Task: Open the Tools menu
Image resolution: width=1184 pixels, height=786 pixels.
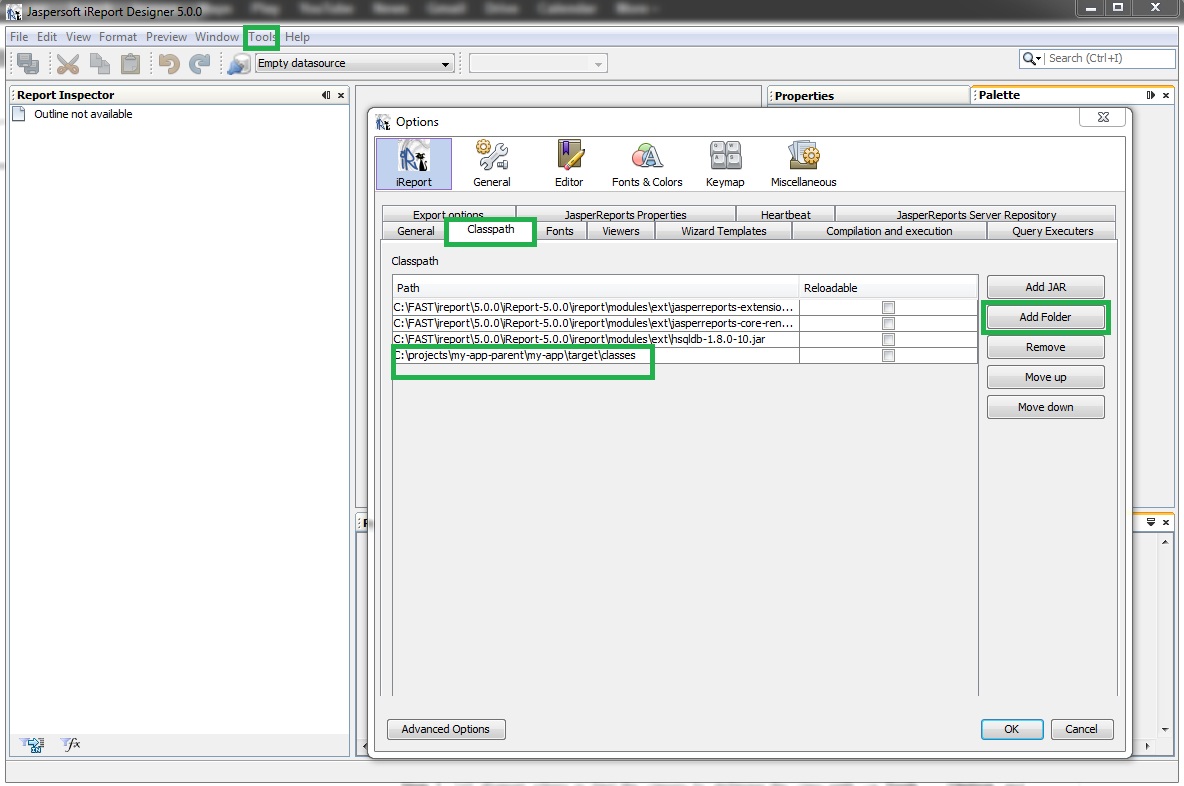Action: point(260,37)
